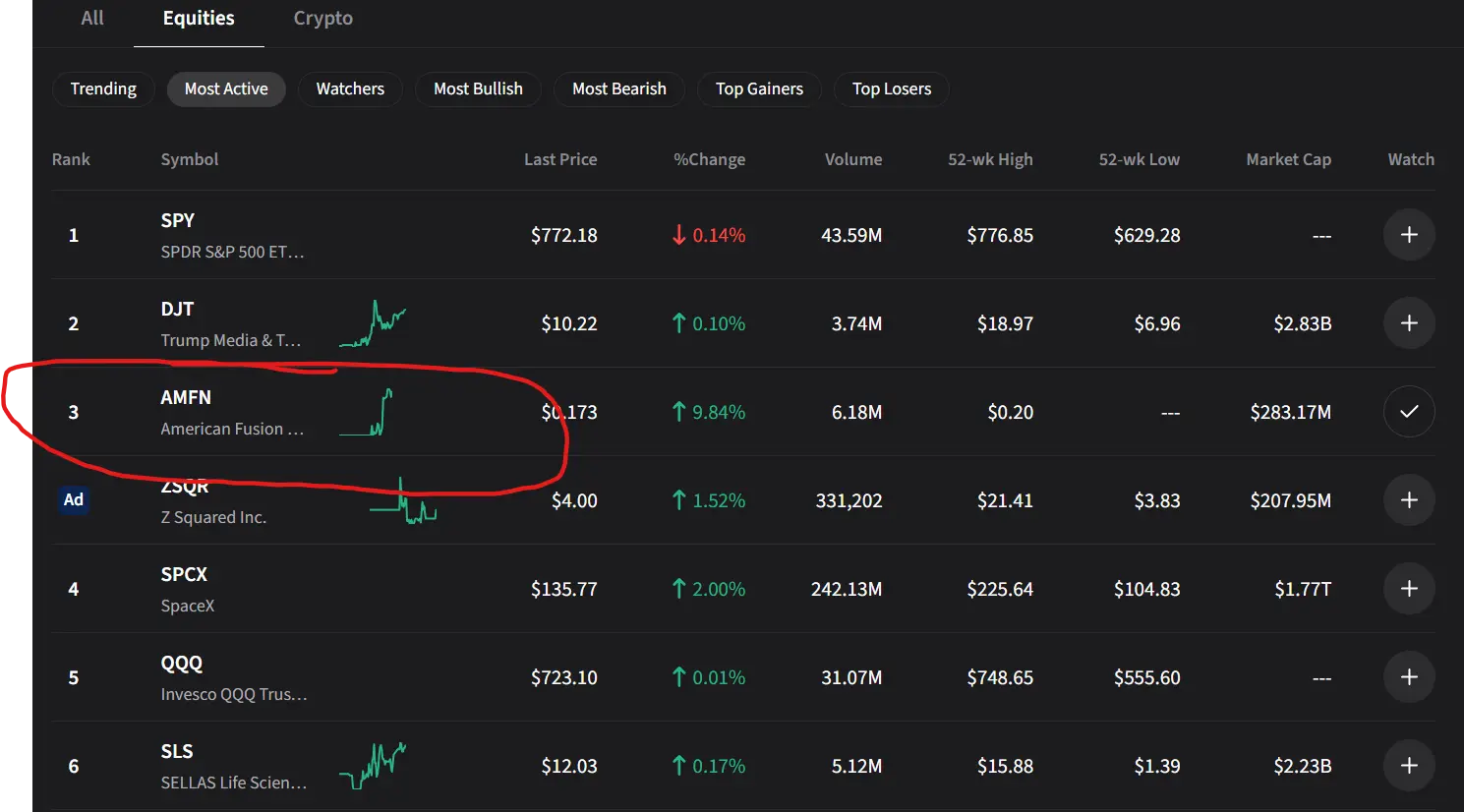Select the Most Bullish filter
The width and height of the screenshot is (1464, 812).
click(x=478, y=88)
